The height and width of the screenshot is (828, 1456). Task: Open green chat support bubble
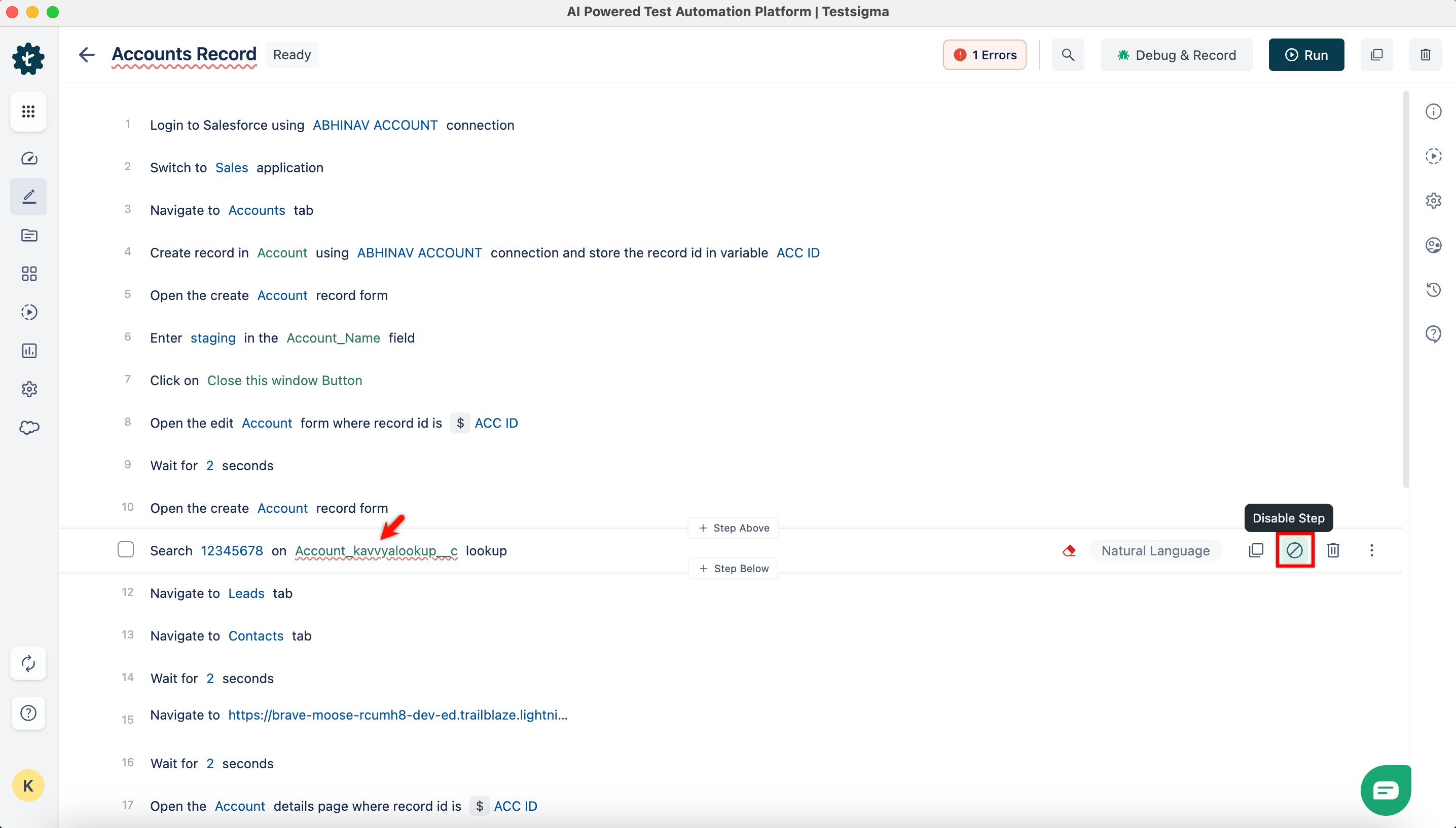(1385, 790)
